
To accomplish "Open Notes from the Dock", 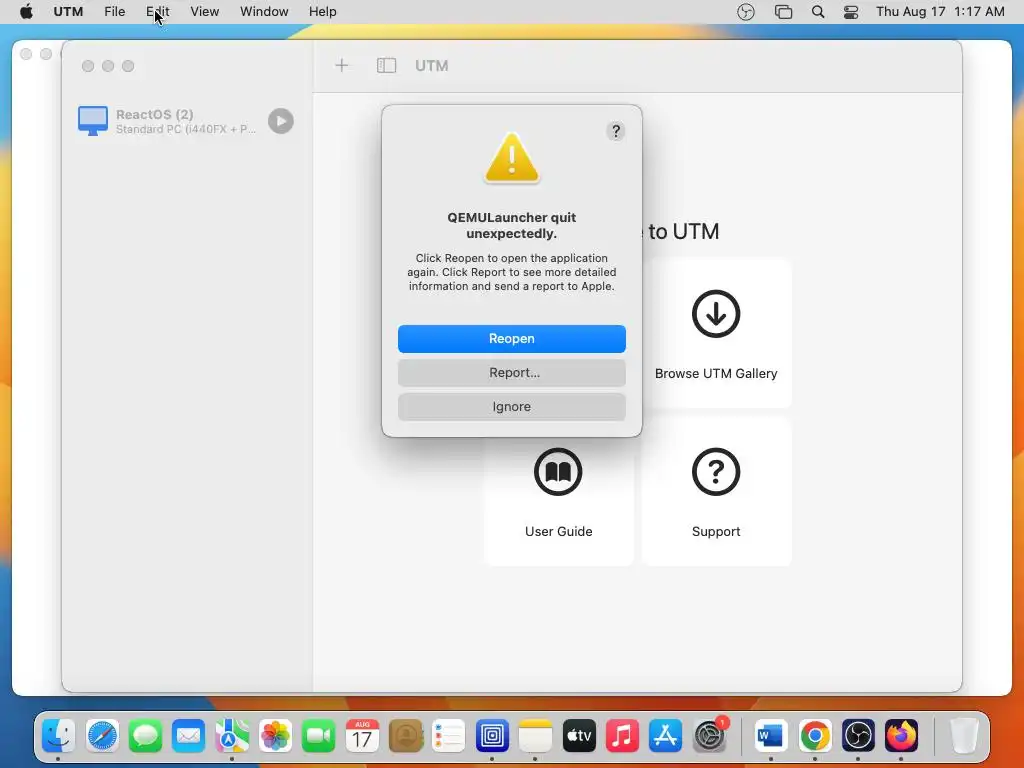I will (x=536, y=736).
